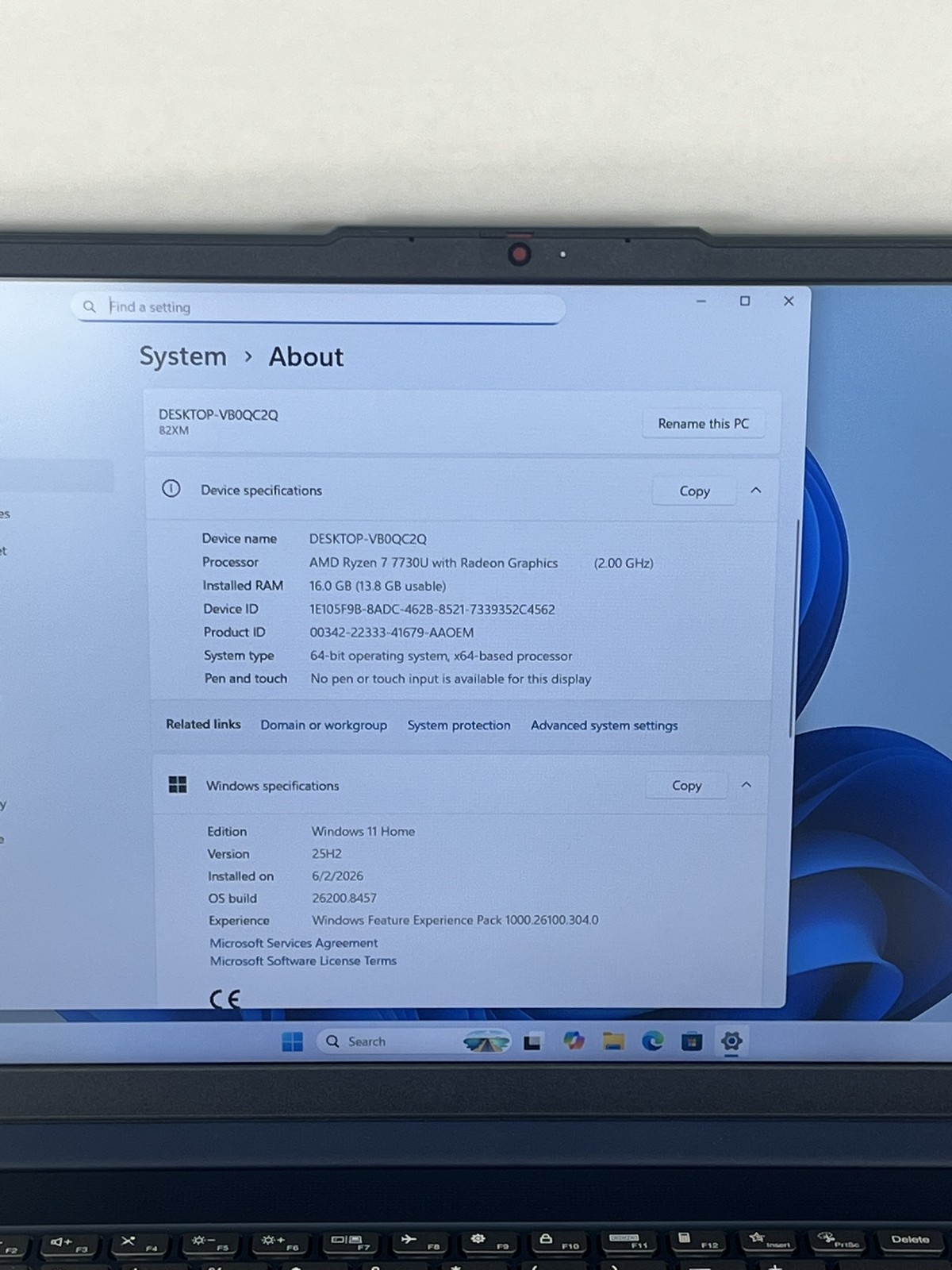Copy the Windows specifications
This screenshot has width=952, height=1270.
point(686,785)
